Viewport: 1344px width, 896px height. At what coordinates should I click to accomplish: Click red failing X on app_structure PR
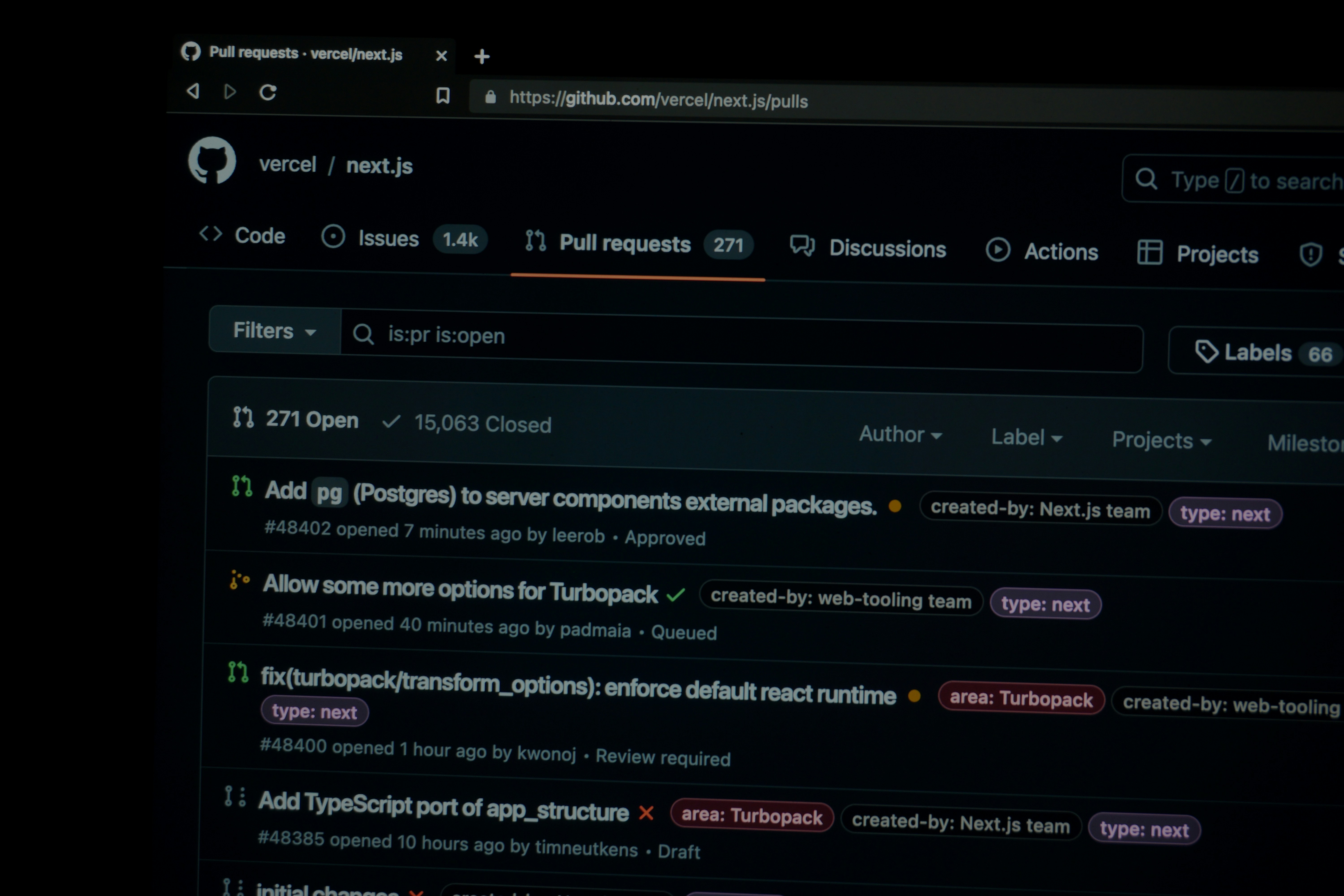(646, 813)
